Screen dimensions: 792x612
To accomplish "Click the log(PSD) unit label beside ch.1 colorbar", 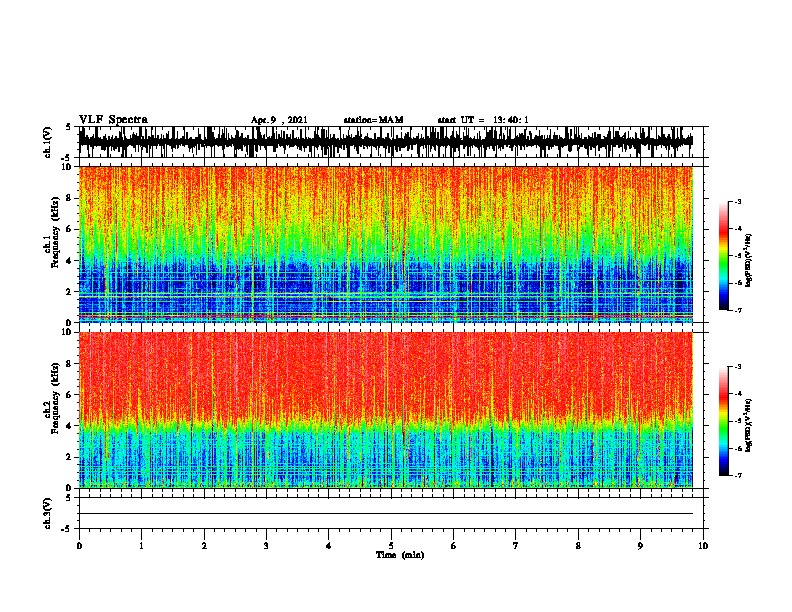I will 749,260.
